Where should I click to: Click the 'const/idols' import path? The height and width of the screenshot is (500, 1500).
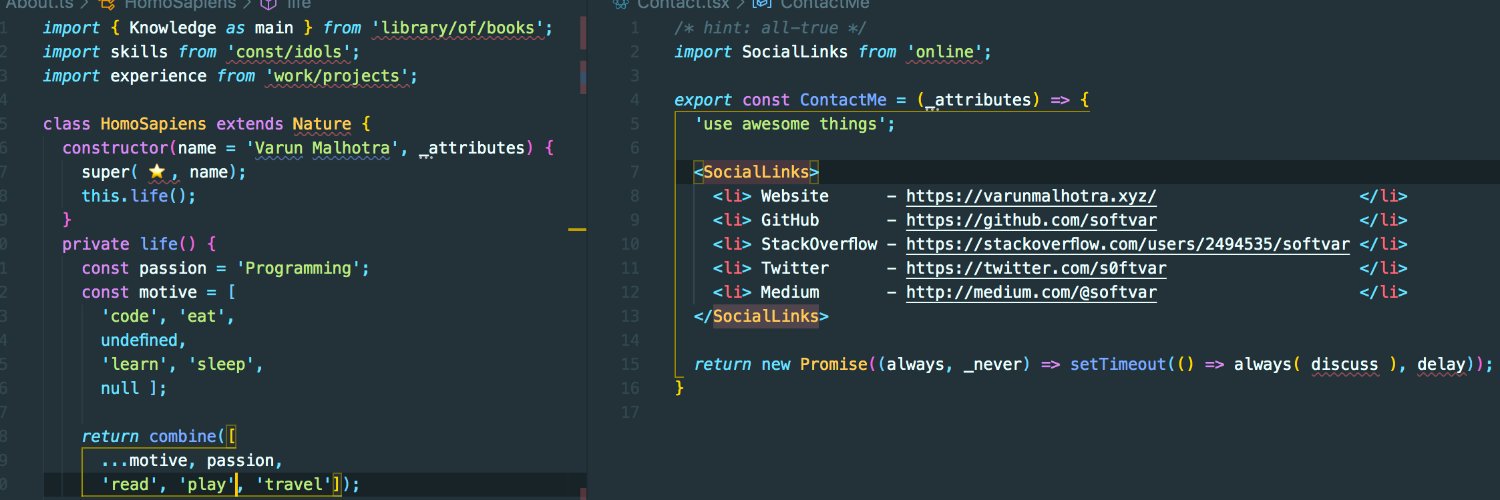(290, 52)
